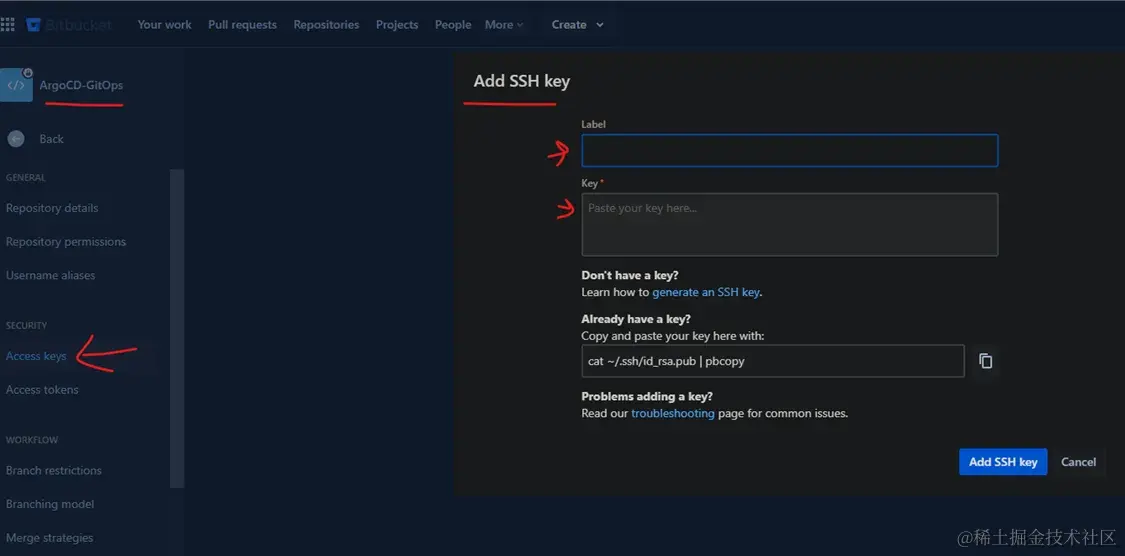Click the Key paste text area
The height and width of the screenshot is (556, 1125).
[789, 225]
